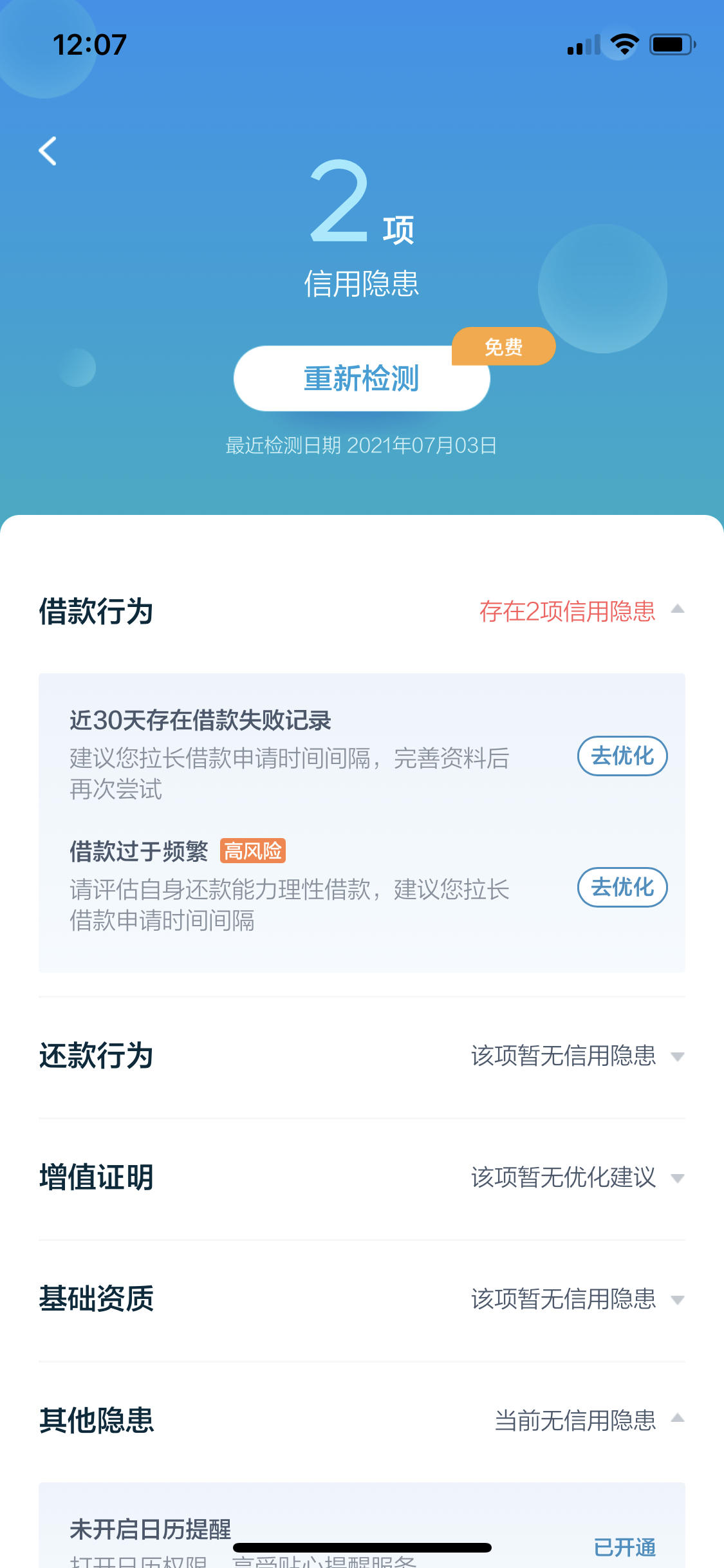Collapse the 其他隐患 section arrow
The width and height of the screenshot is (724, 1568).
(677, 1418)
